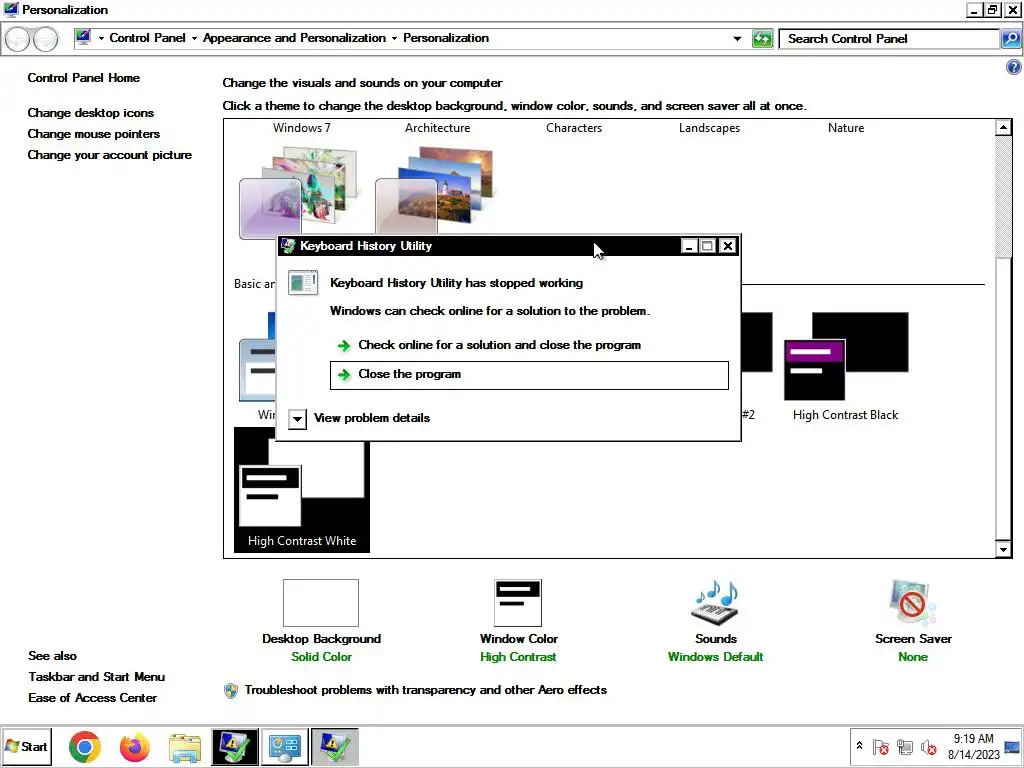Expand the arrow after Appearance and Personalization
1024x768 pixels.
pos(394,39)
